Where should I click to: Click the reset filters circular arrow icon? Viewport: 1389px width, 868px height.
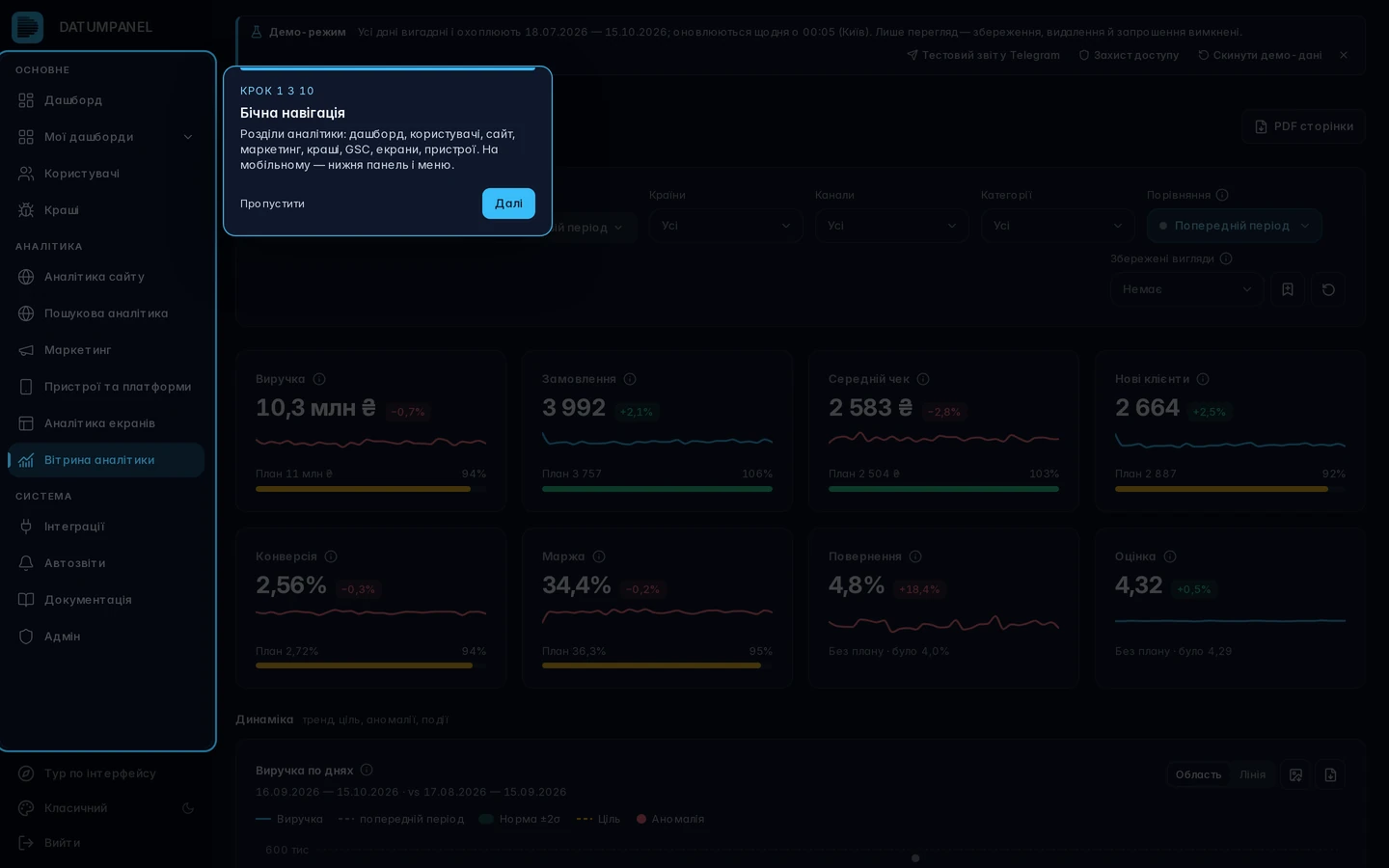(x=1328, y=289)
